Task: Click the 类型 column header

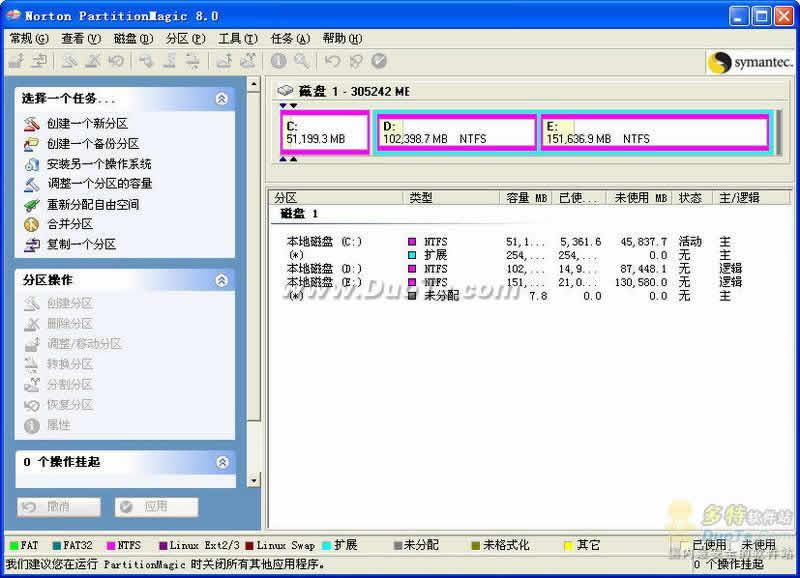Action: [x=452, y=197]
